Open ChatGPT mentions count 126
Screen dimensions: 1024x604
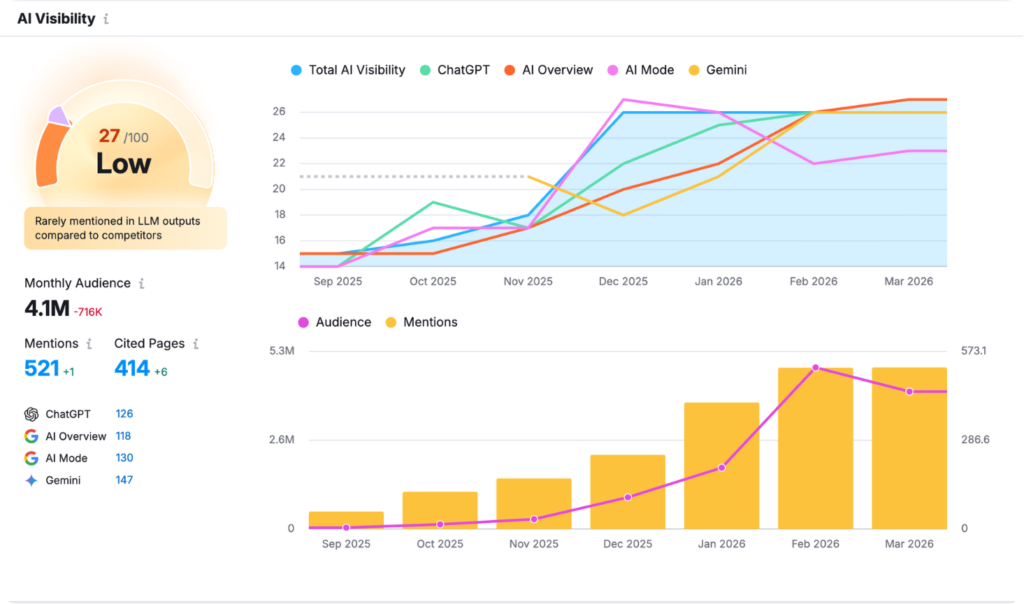coord(124,414)
